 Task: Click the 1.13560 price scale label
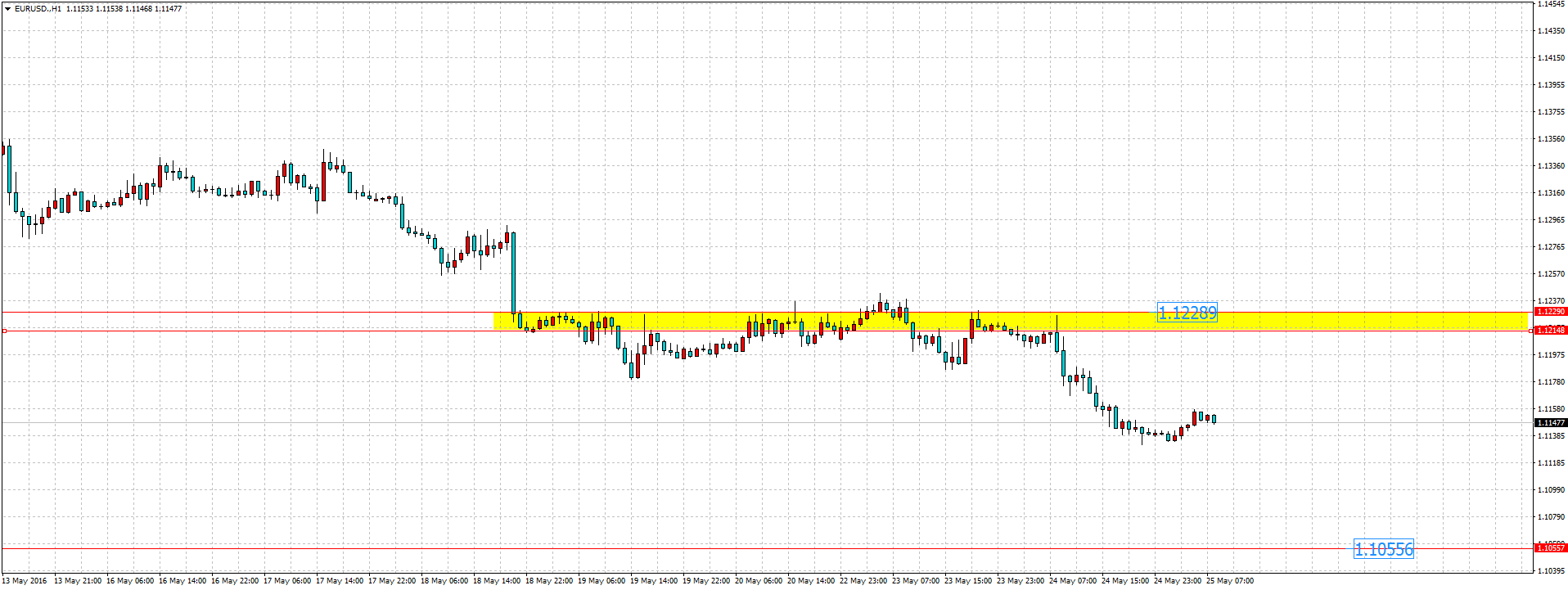click(x=1551, y=139)
